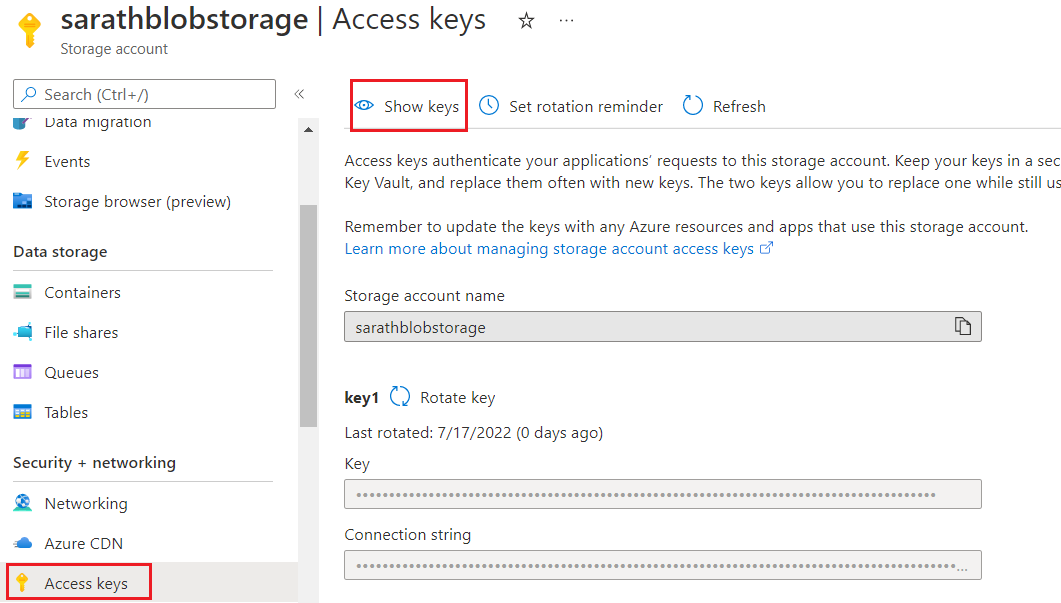Open Azure CDN settings
This screenshot has width=1061, height=603.
point(83,543)
